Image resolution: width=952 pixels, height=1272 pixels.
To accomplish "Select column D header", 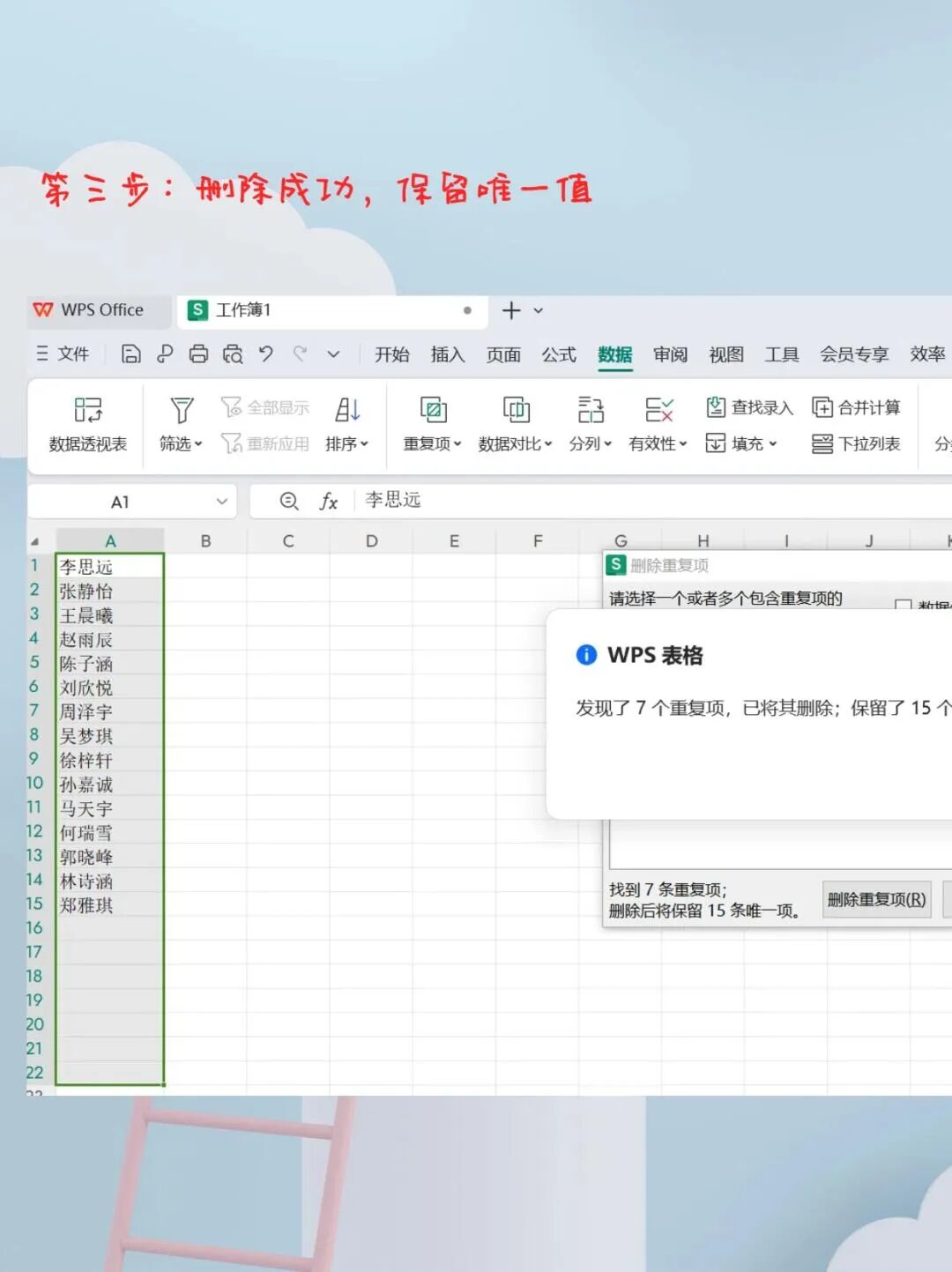I will [x=371, y=540].
